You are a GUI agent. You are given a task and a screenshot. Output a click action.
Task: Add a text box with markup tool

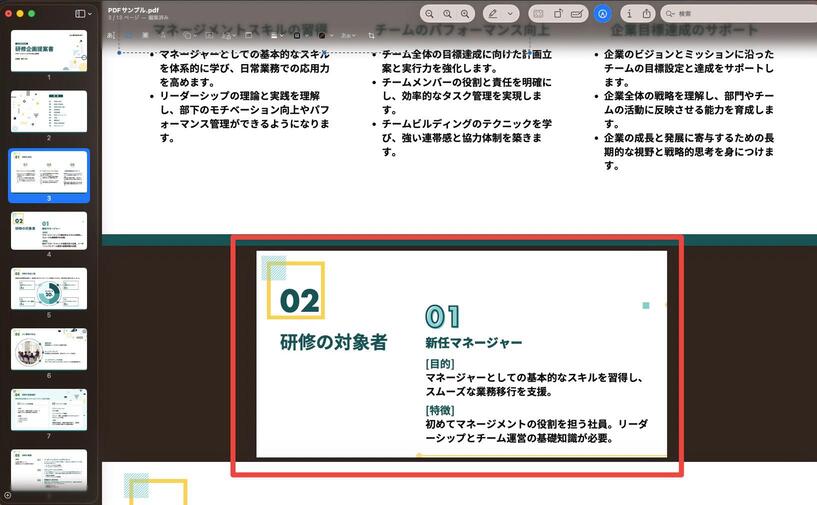pyautogui.click(x=209, y=35)
